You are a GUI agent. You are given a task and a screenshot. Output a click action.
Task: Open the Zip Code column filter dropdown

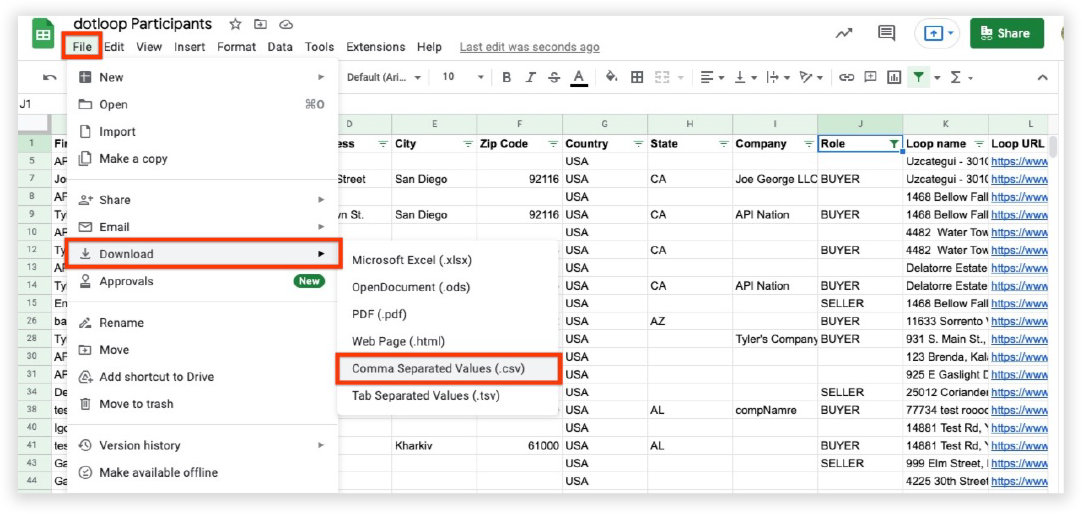[x=553, y=144]
